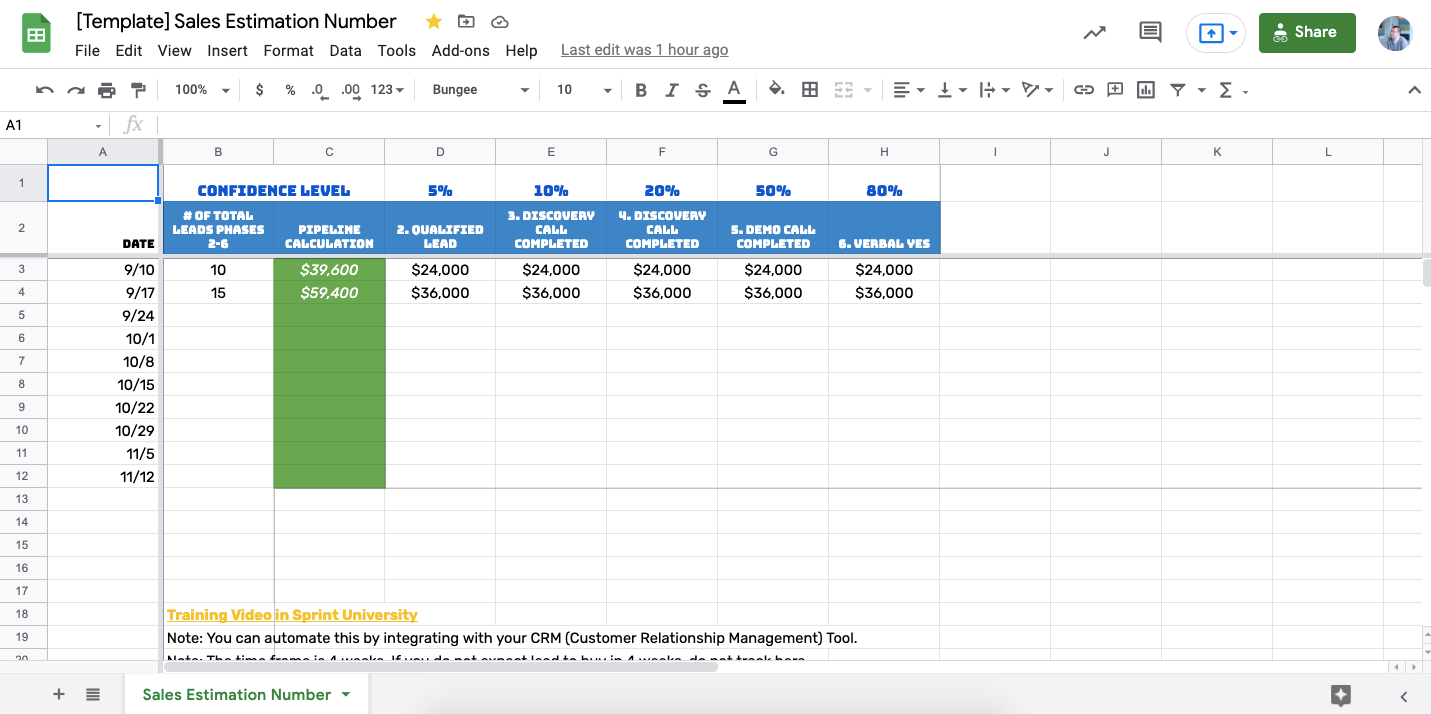
Task: Open text rotation dropdown
Action: pos(1037,90)
